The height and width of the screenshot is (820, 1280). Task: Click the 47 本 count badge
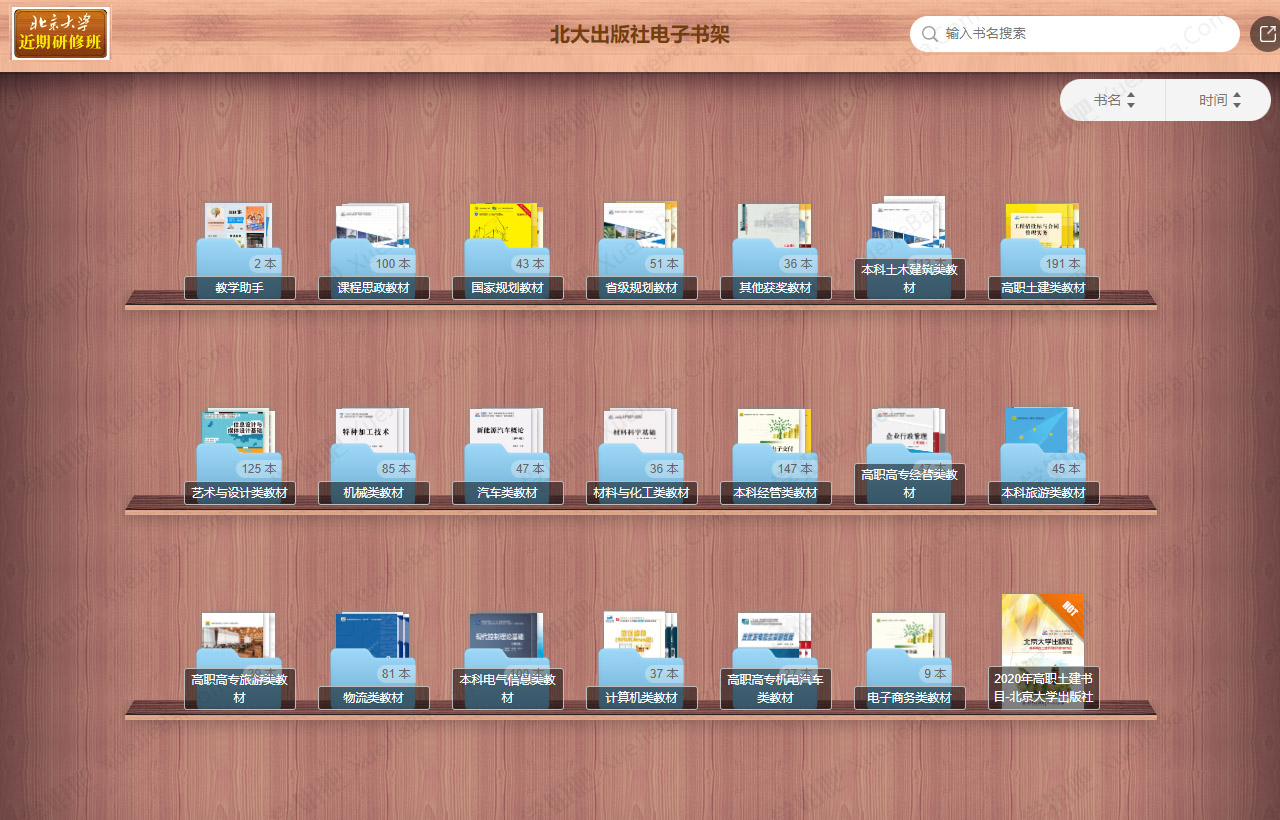click(x=529, y=468)
